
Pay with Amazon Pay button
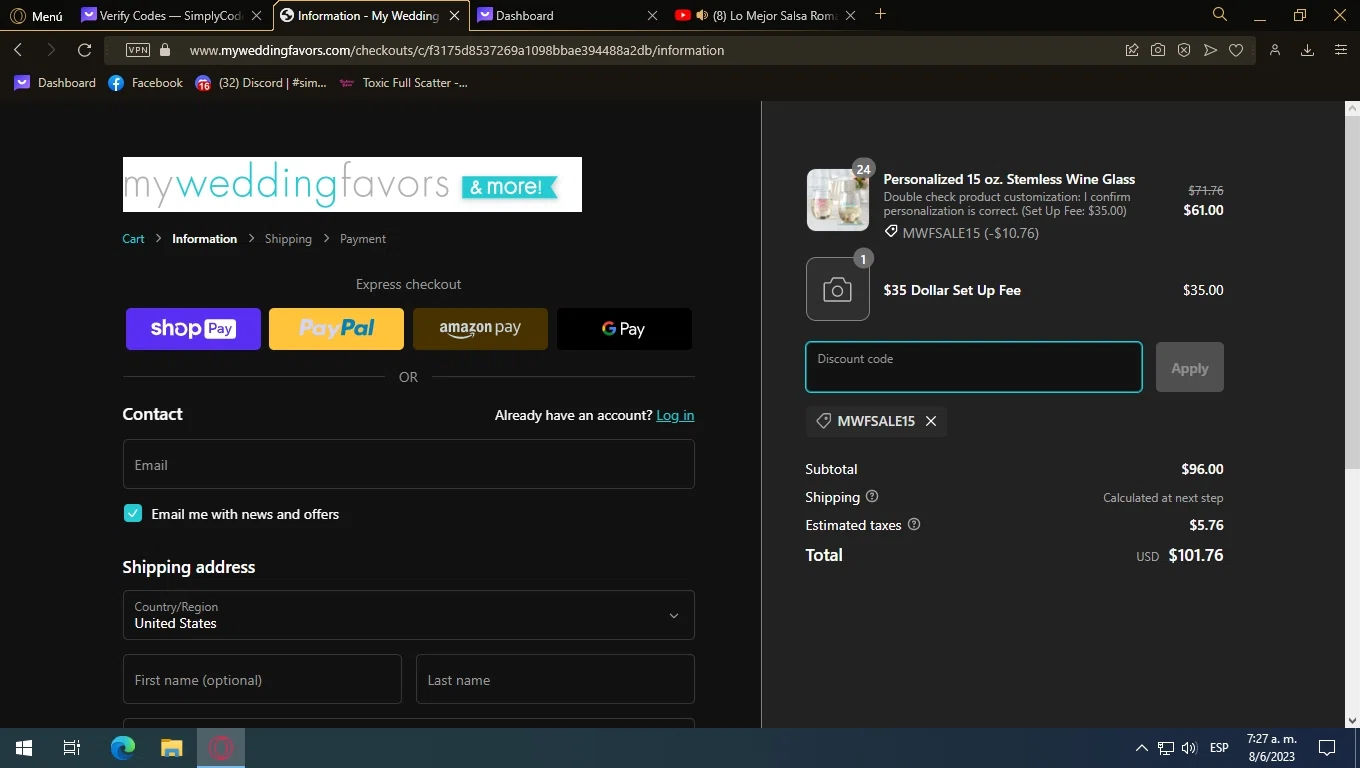[x=480, y=329]
